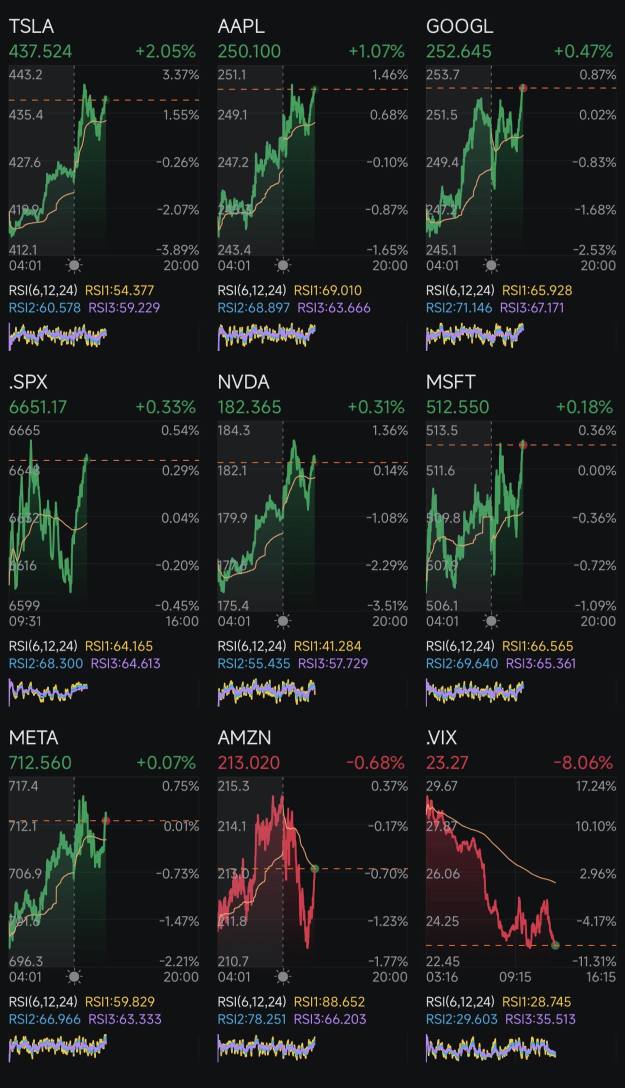Screen dimensions: 625x1088
Task: Click the META RSI indicator mini chart
Action: (57, 1046)
